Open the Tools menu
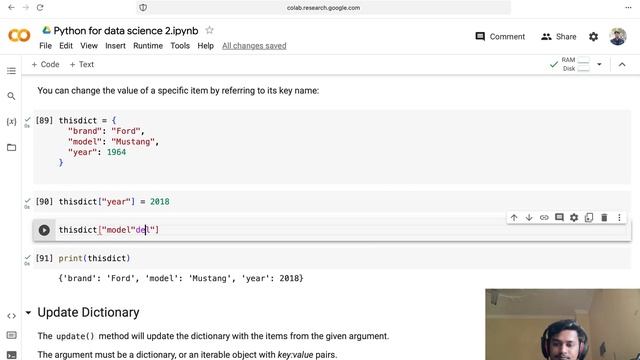The height and width of the screenshot is (360, 640). [180, 46]
